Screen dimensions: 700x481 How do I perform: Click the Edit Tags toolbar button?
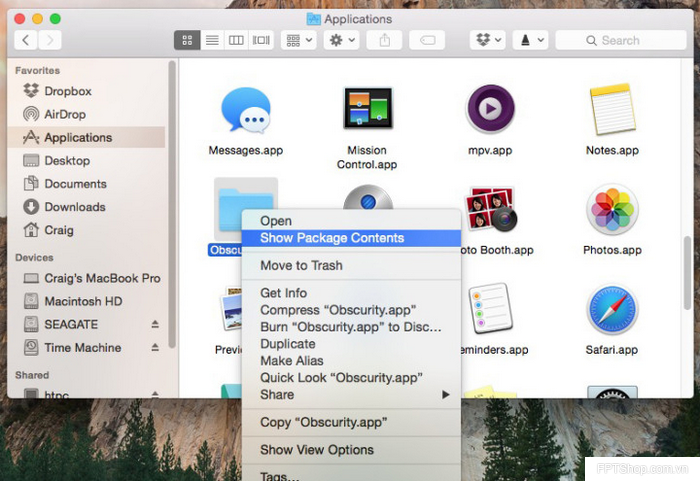point(427,40)
